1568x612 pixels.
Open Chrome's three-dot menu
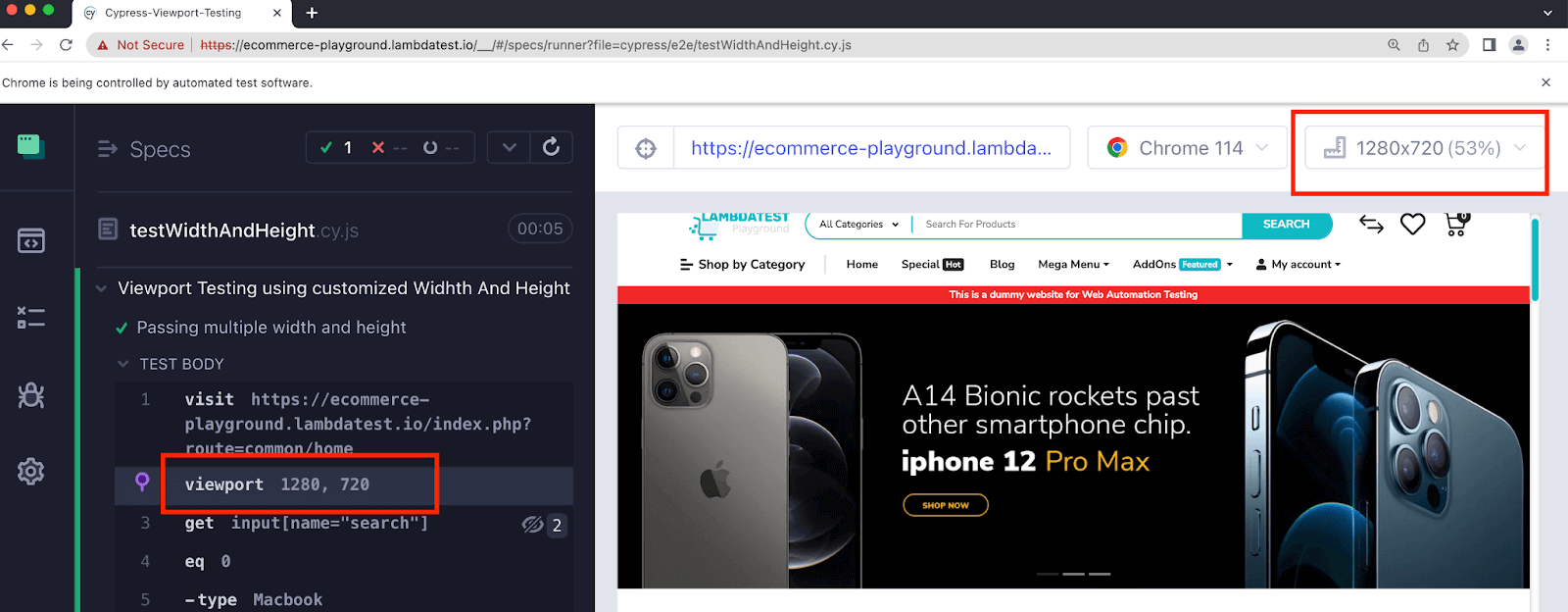[1547, 45]
